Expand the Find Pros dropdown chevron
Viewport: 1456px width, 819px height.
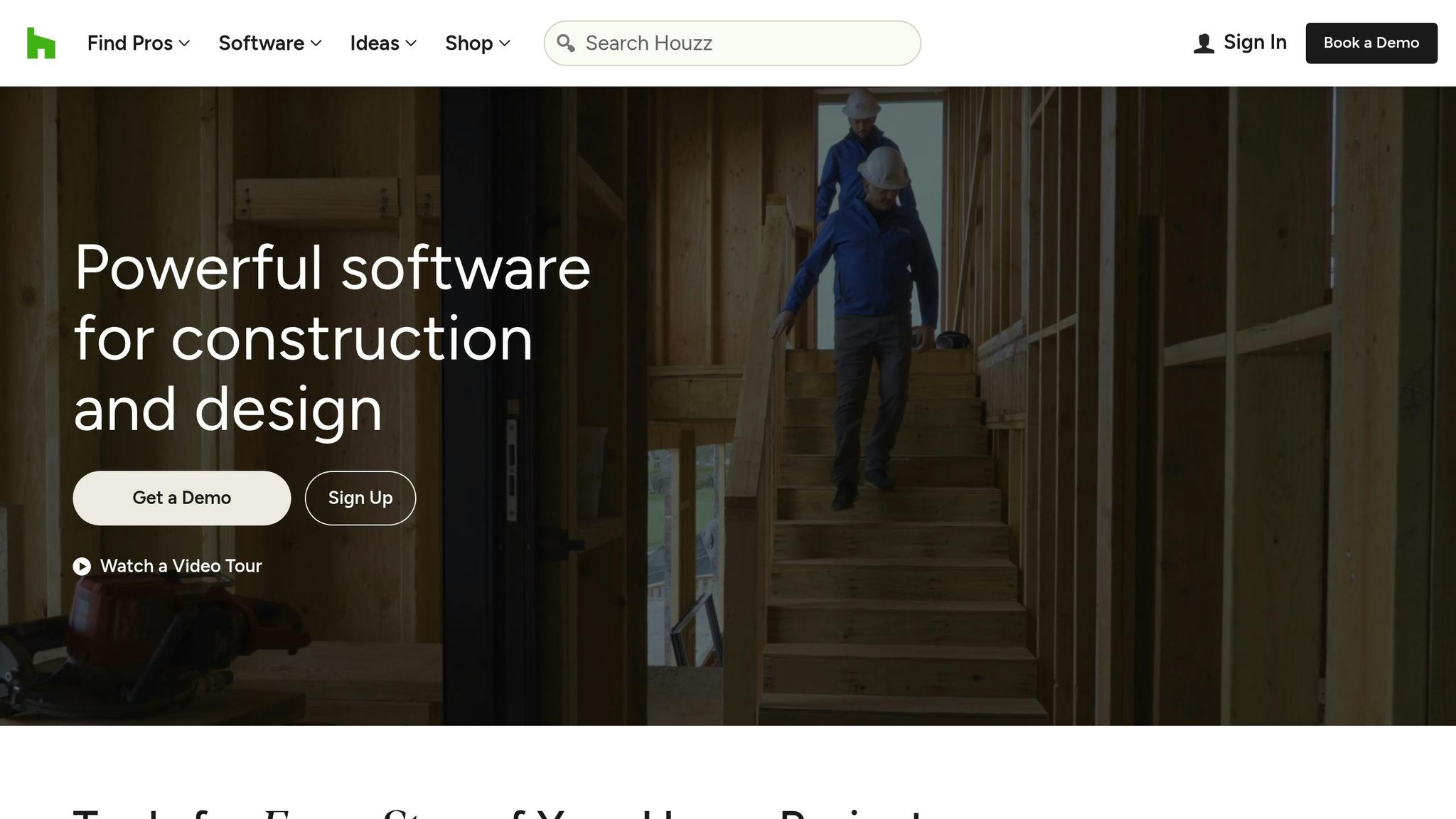[186, 43]
